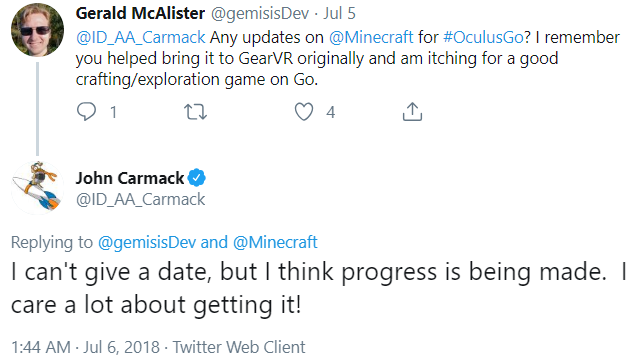Image resolution: width=631 pixels, height=361 pixels.
Task: Click @Minecraft in Replying to line
Action: click(275, 242)
